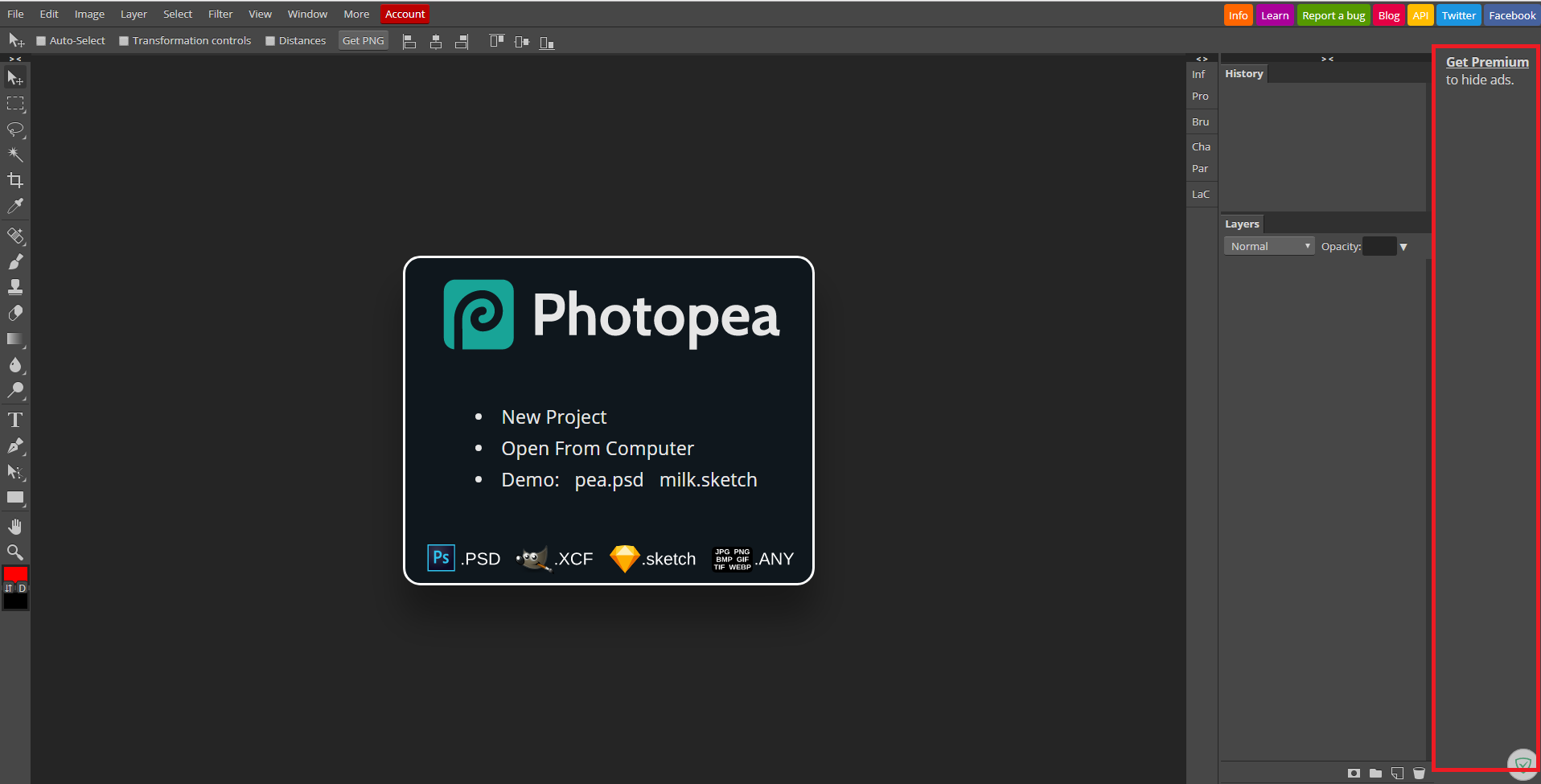Collapse the right side panel

(1328, 58)
